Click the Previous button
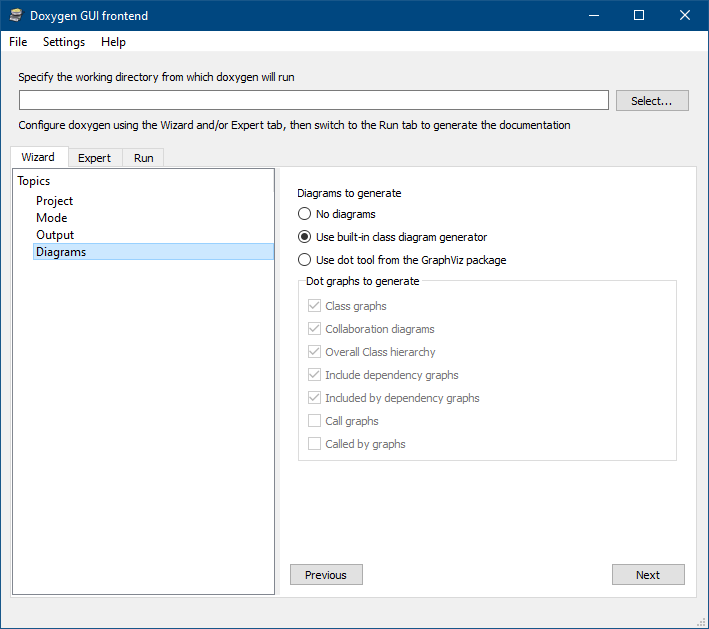709x629 pixels. tap(326, 575)
